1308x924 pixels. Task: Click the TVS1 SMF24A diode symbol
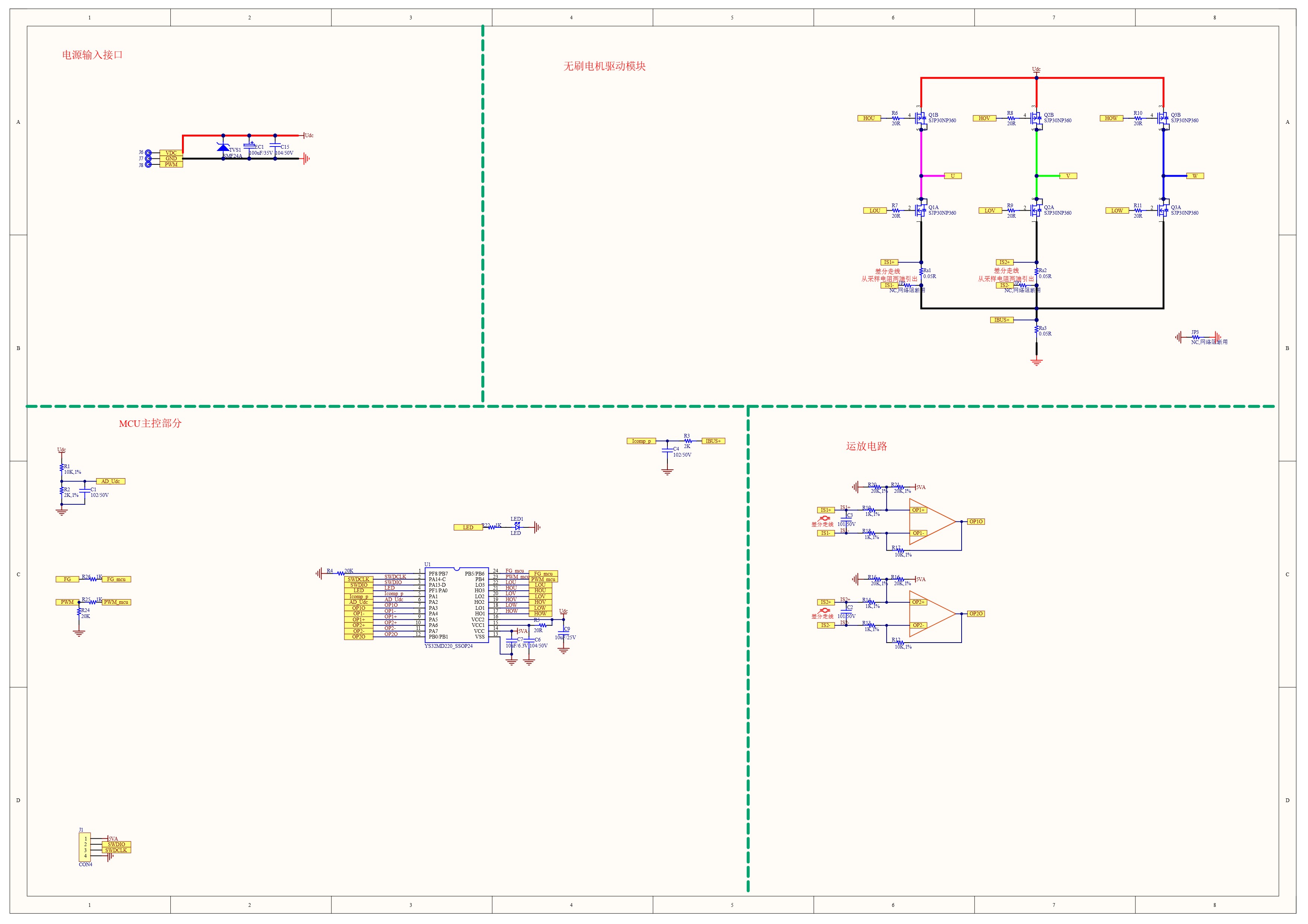coord(223,148)
